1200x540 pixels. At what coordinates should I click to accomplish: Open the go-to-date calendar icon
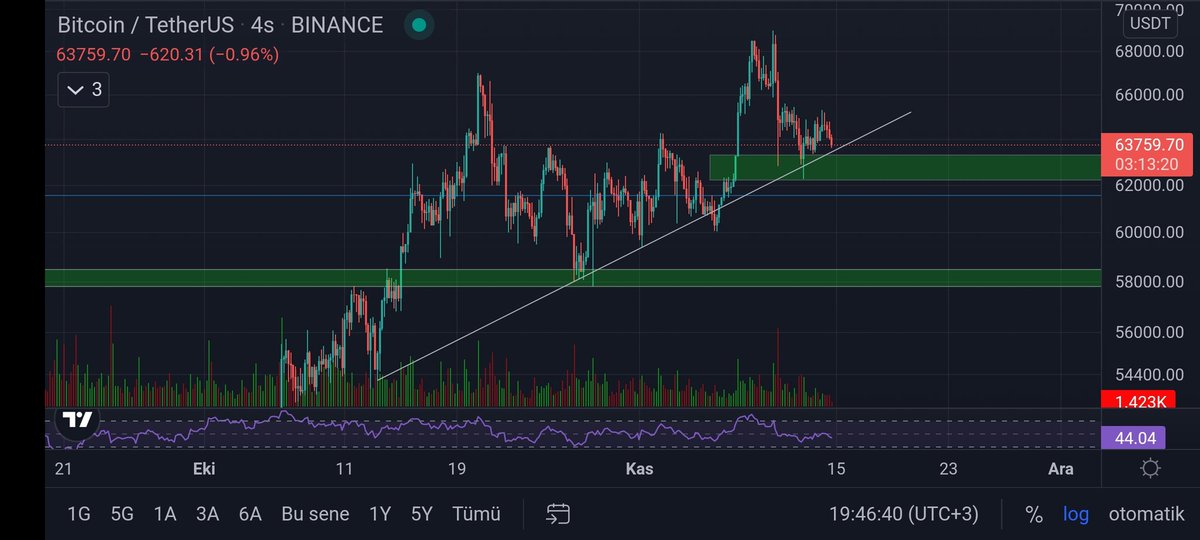tap(558, 514)
